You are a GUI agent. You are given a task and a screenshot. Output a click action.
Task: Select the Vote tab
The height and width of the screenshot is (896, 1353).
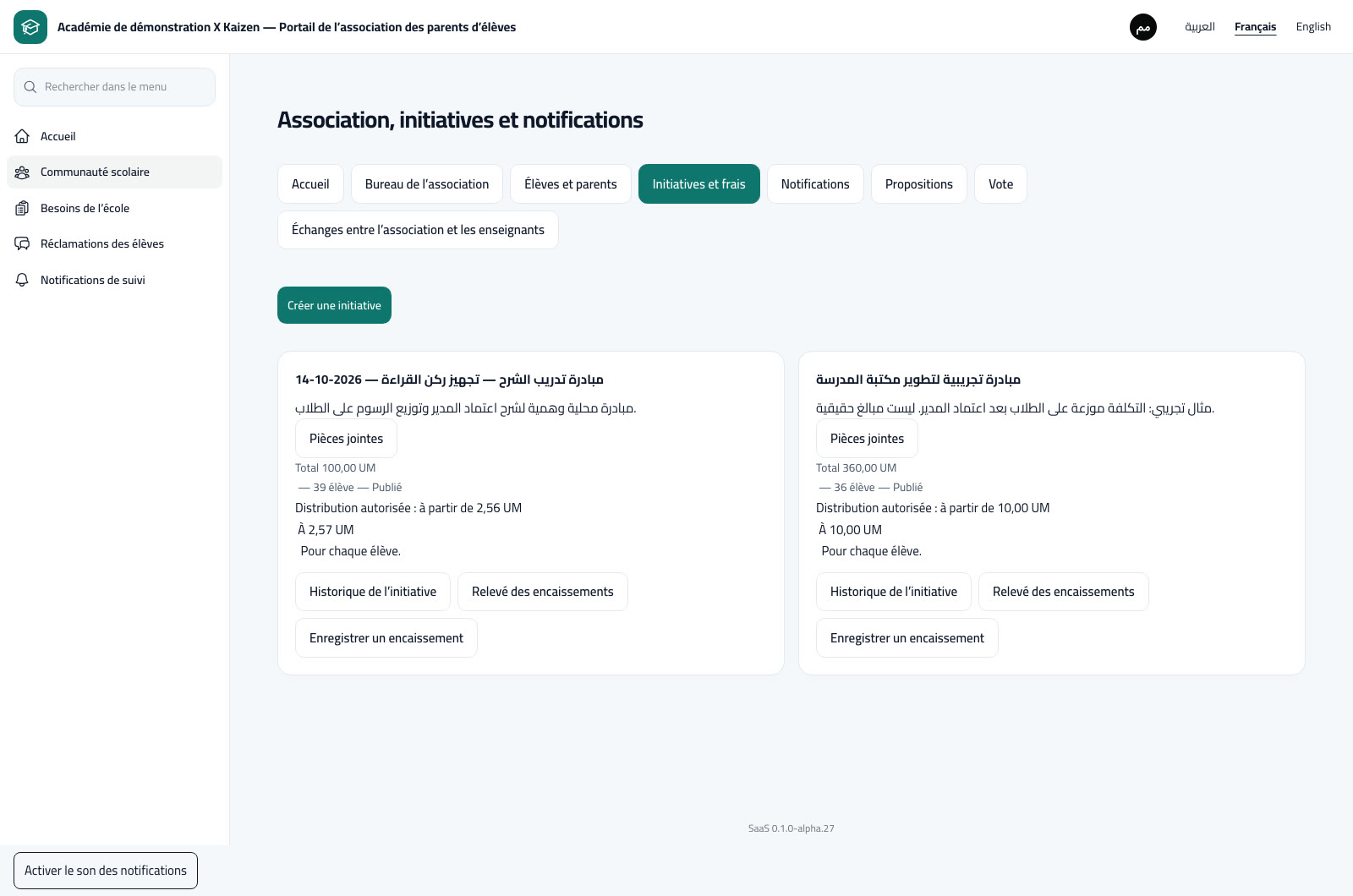pyautogui.click(x=1001, y=184)
